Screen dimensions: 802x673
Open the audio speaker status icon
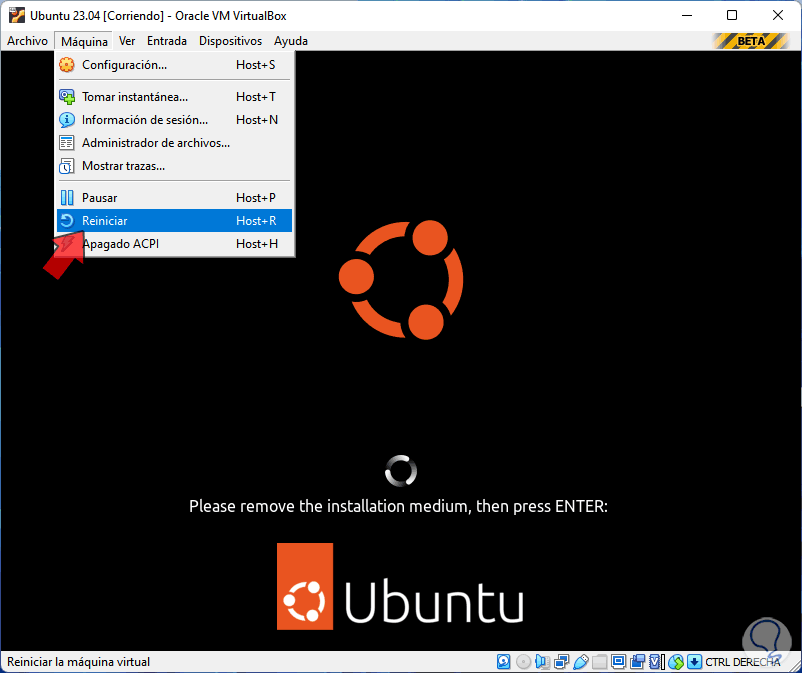click(x=542, y=662)
